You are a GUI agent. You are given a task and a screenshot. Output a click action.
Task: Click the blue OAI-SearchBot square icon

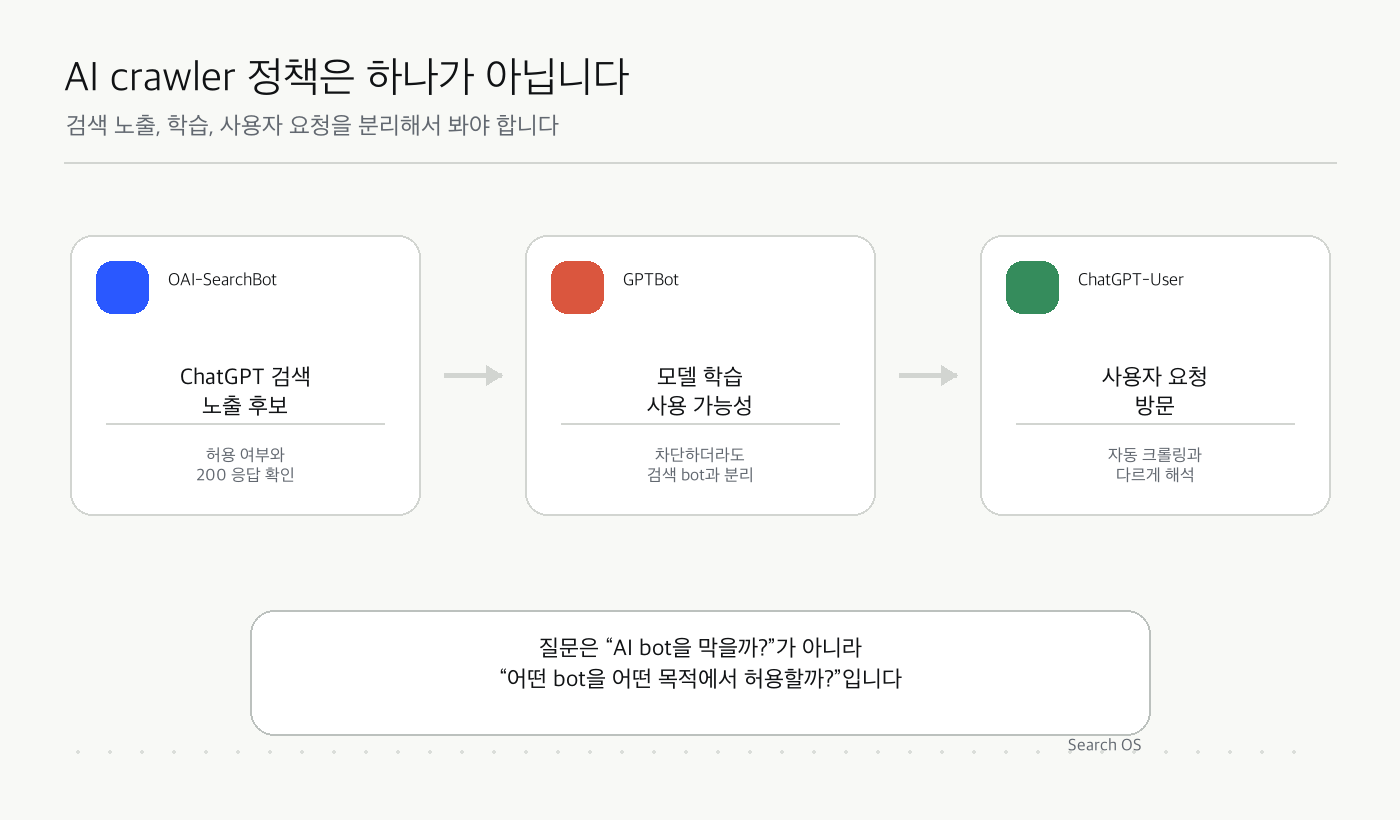[122, 287]
